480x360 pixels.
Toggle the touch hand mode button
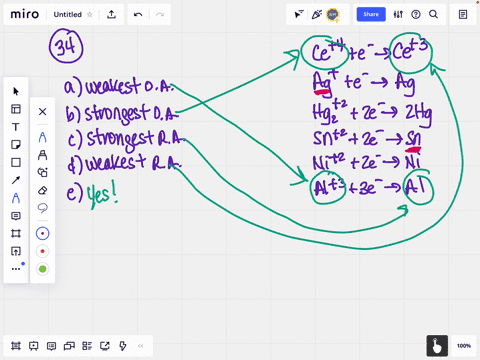437,346
